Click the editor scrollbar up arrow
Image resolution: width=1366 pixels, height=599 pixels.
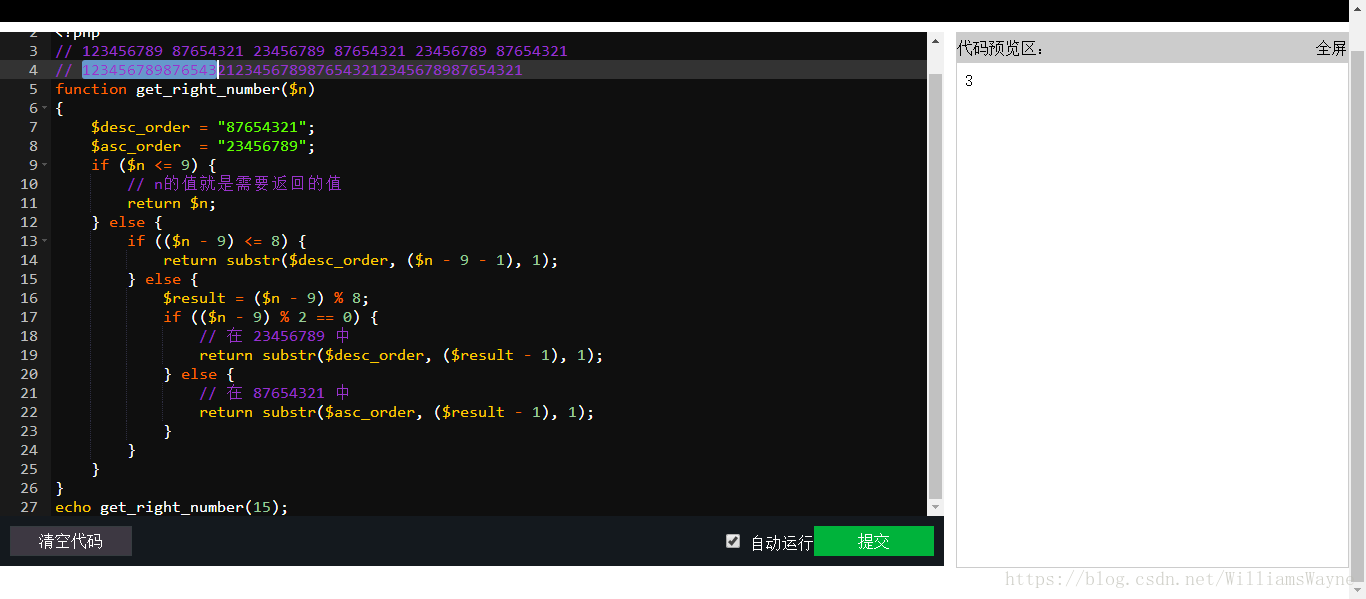click(x=935, y=42)
